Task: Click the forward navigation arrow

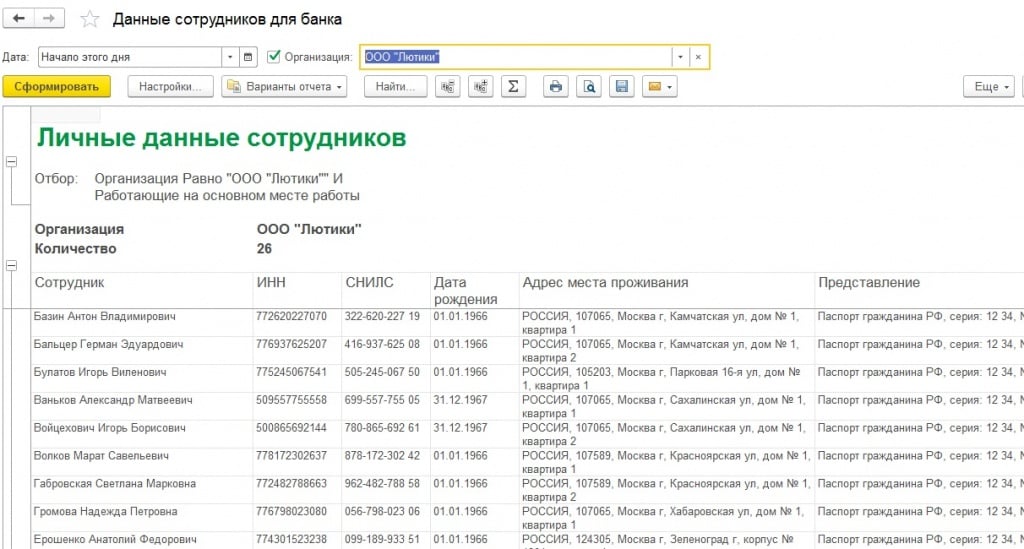Action: point(50,19)
